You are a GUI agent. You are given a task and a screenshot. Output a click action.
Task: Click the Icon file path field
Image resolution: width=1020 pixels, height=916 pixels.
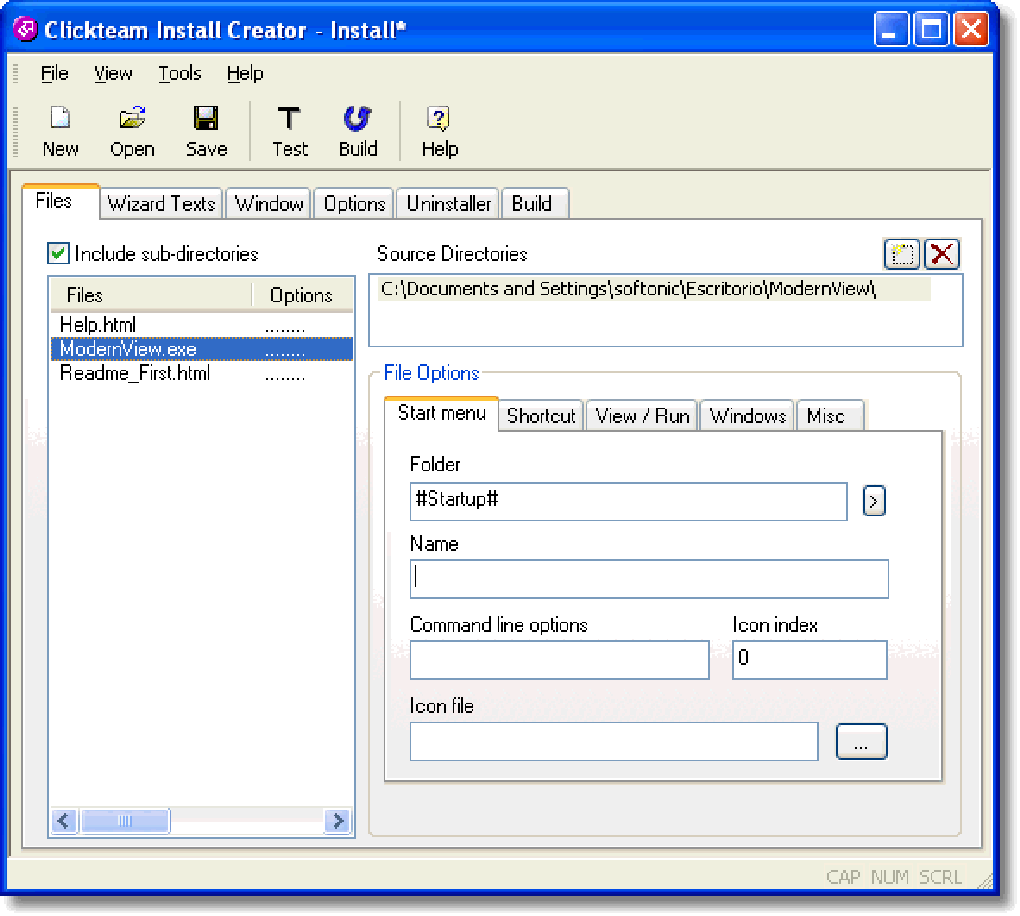[614, 741]
